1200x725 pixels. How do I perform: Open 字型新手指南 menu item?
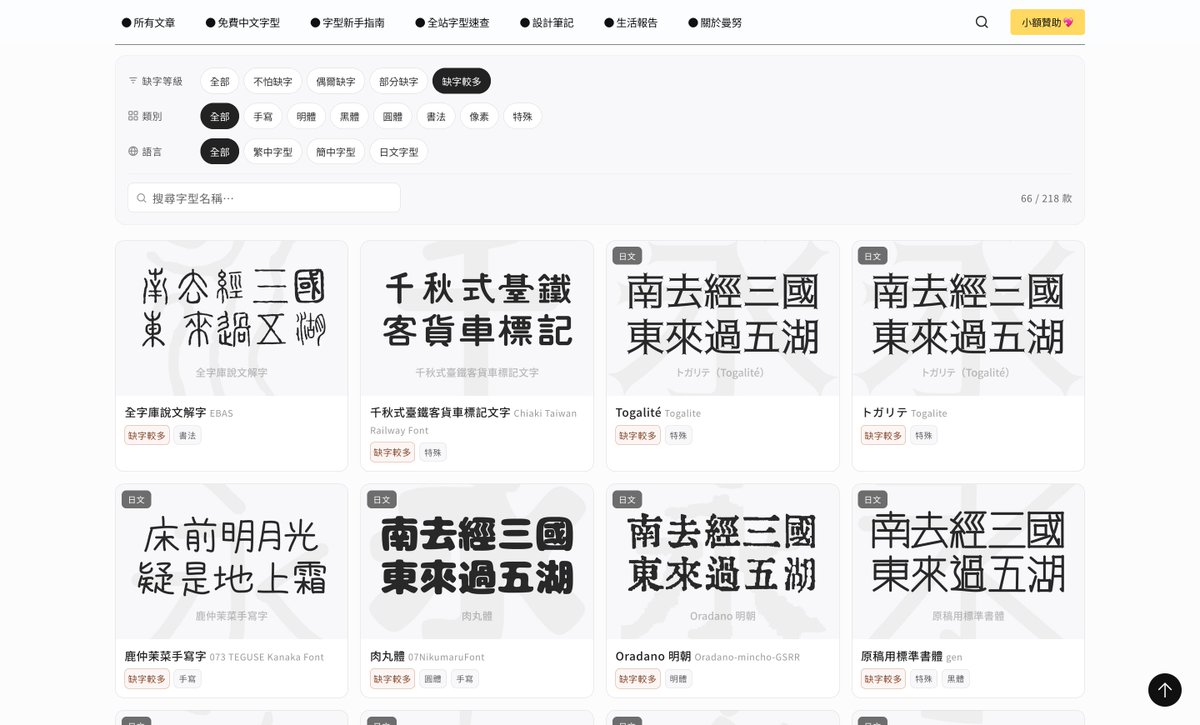pos(347,22)
